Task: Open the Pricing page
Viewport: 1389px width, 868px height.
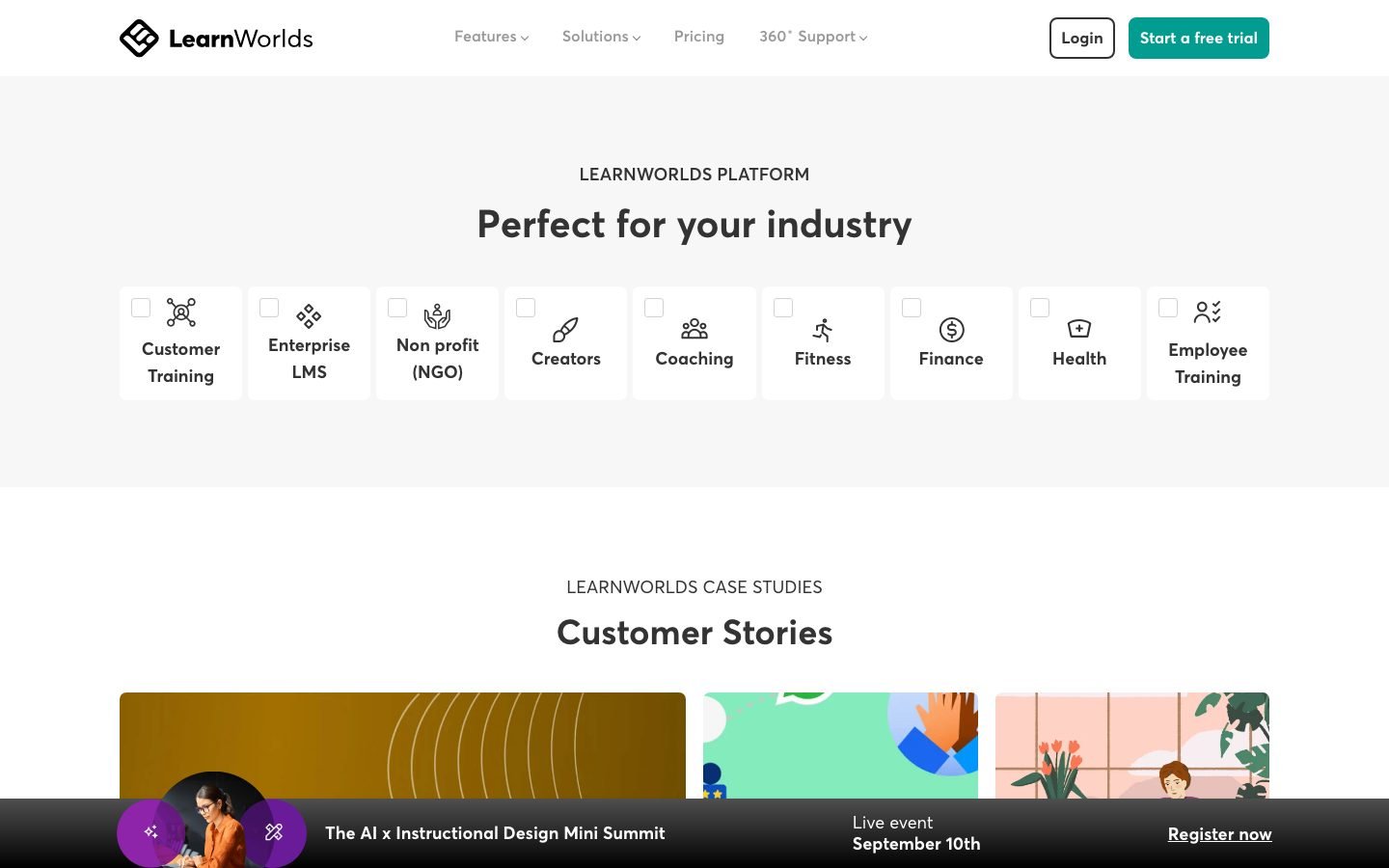Action: click(699, 37)
